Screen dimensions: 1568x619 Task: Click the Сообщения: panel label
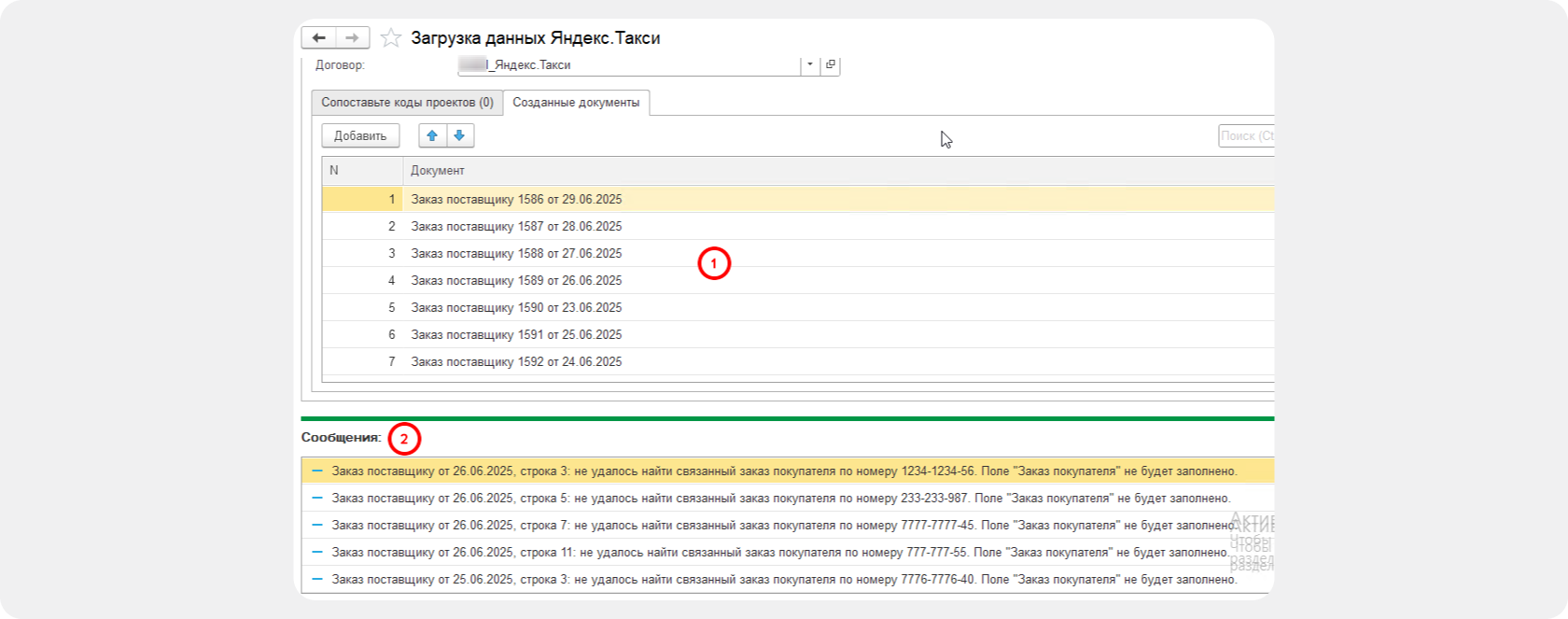pos(341,437)
